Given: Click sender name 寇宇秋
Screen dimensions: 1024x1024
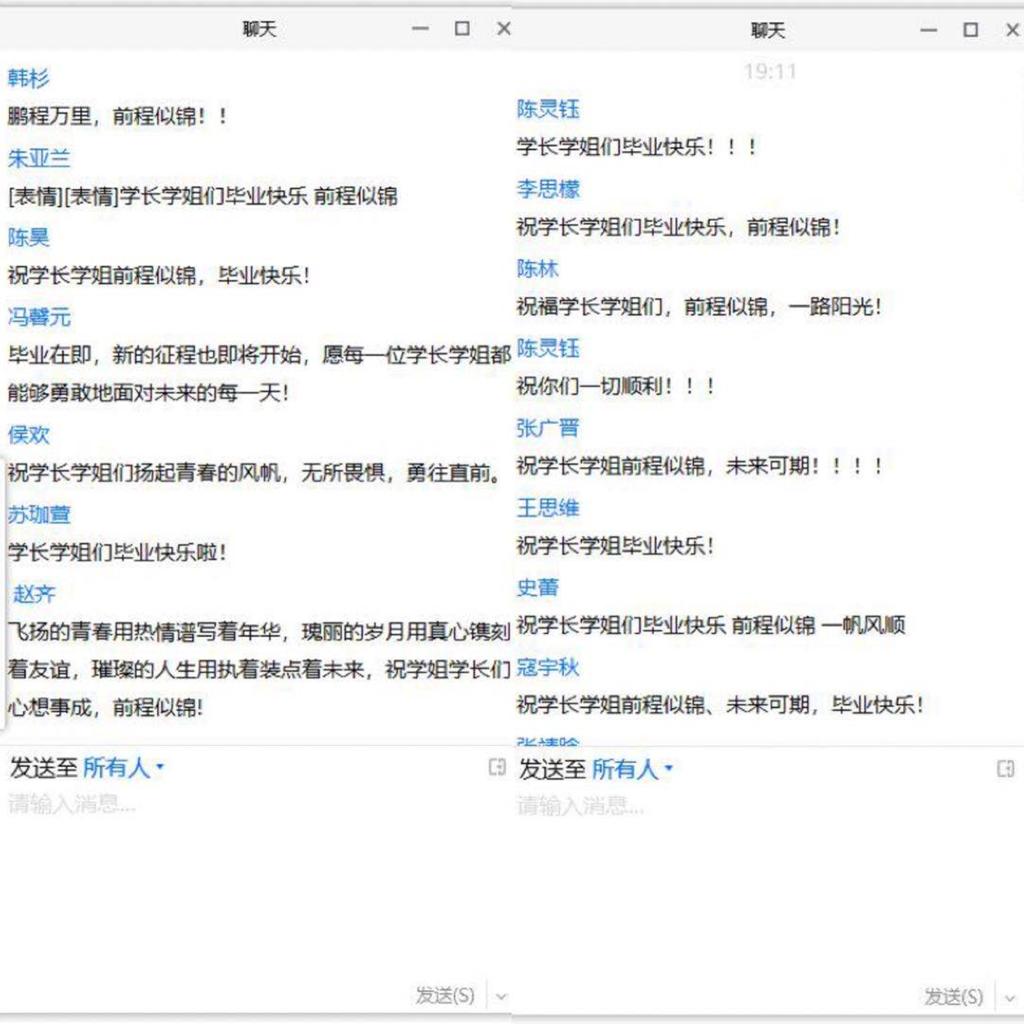Looking at the screenshot, I should (x=547, y=667).
